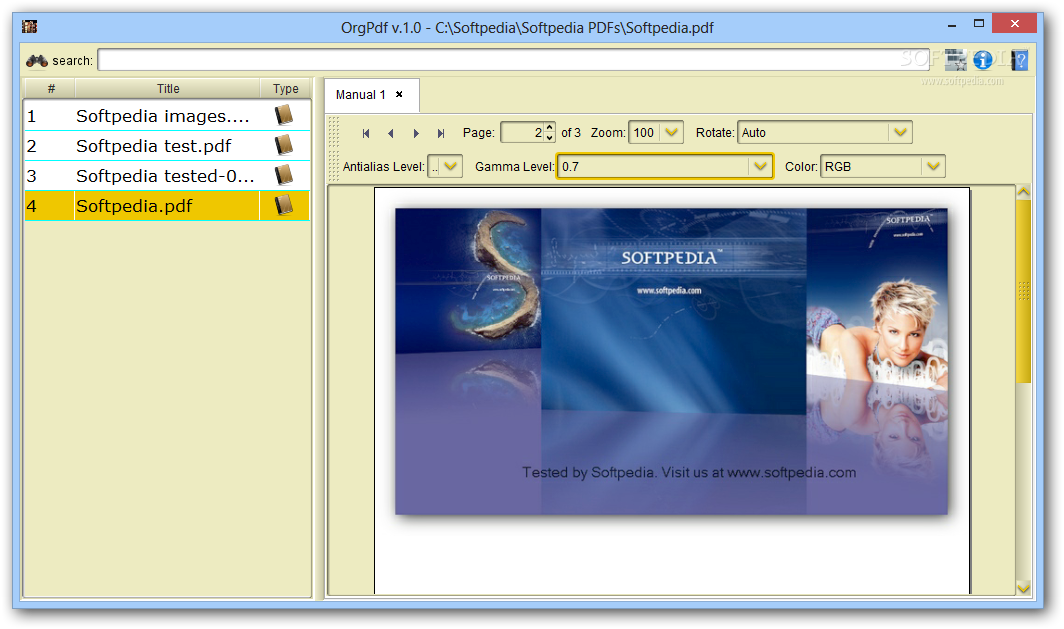Click the Zoom value field showing 100
Screen dimensions: 1064x629
[x=645, y=132]
